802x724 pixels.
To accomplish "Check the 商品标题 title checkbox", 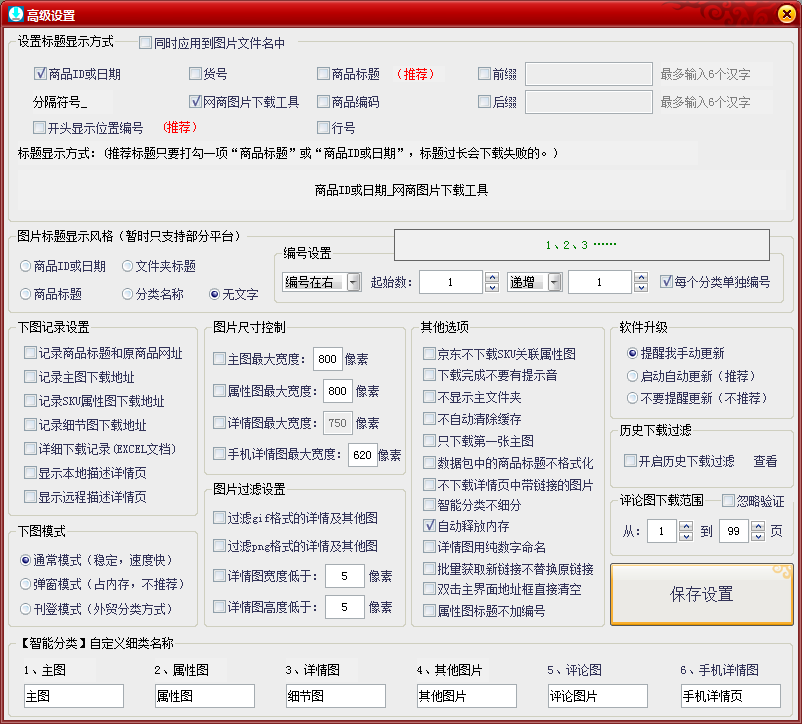I will (323, 74).
